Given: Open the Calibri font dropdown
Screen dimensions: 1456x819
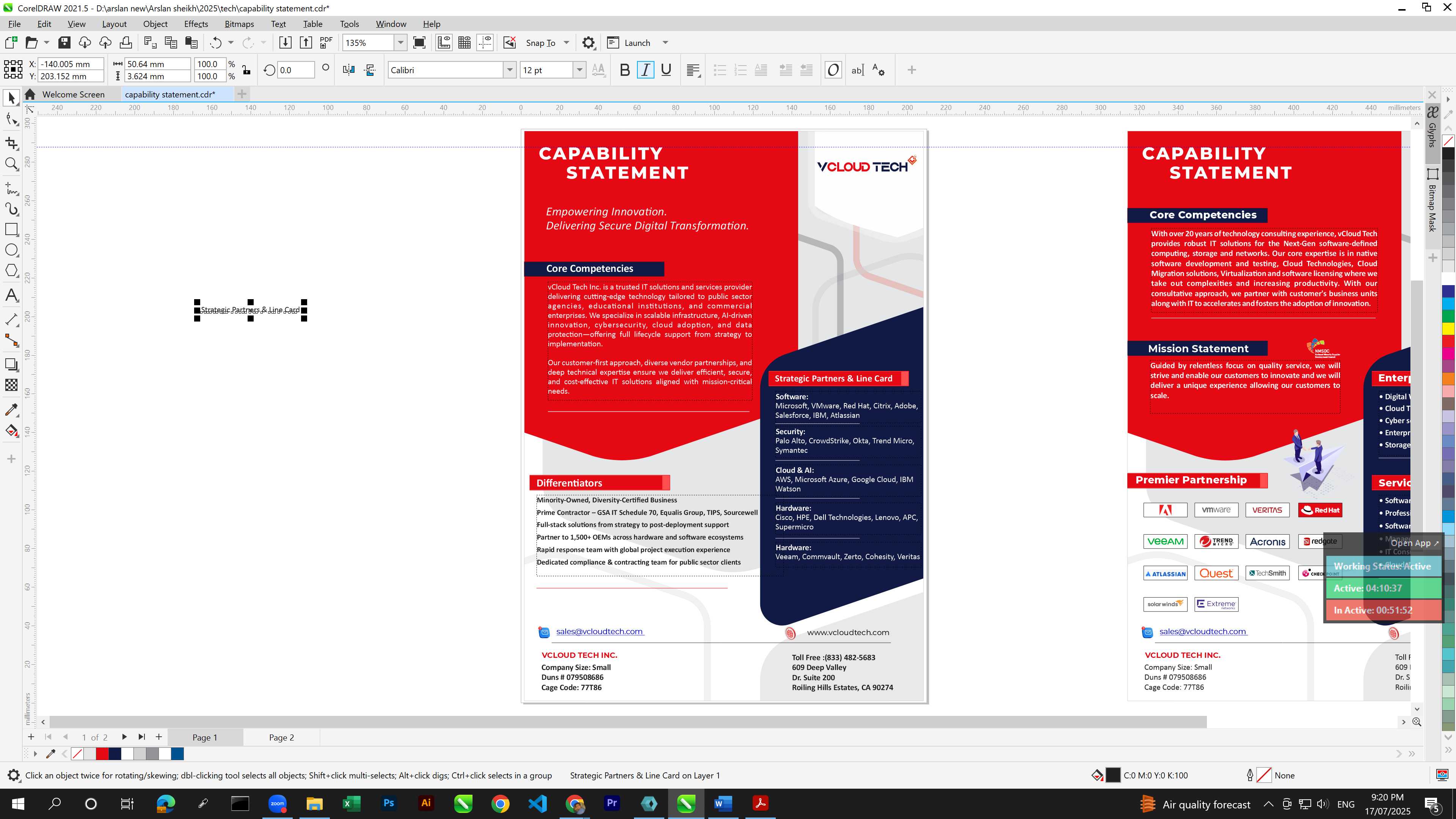Looking at the screenshot, I should pyautogui.click(x=509, y=70).
